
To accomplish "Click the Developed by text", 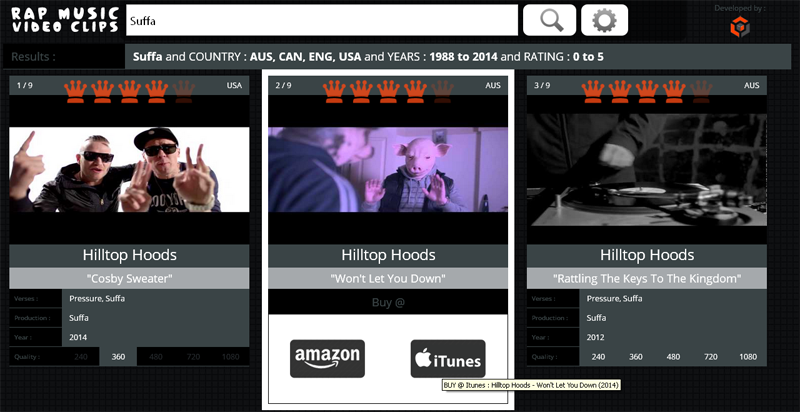I will [740, 8].
